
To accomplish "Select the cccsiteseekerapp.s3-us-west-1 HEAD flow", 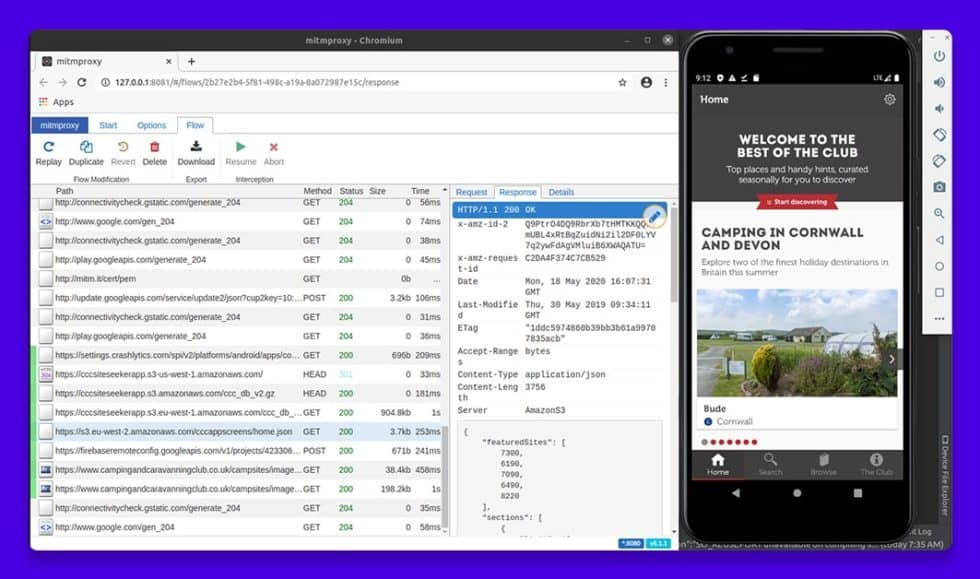I will pyautogui.click(x=239, y=375).
